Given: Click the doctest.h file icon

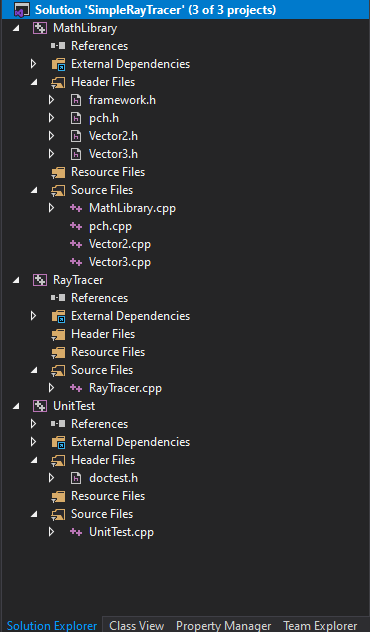Looking at the screenshot, I should tap(76, 478).
